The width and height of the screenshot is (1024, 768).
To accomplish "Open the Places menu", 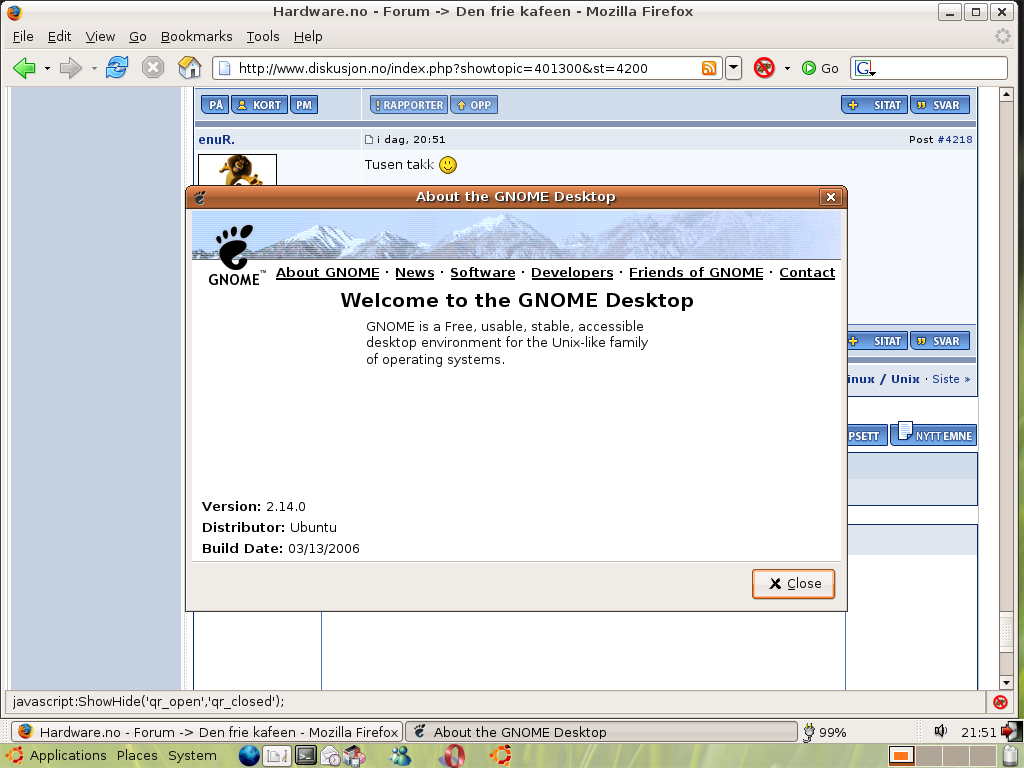I will tap(137, 756).
